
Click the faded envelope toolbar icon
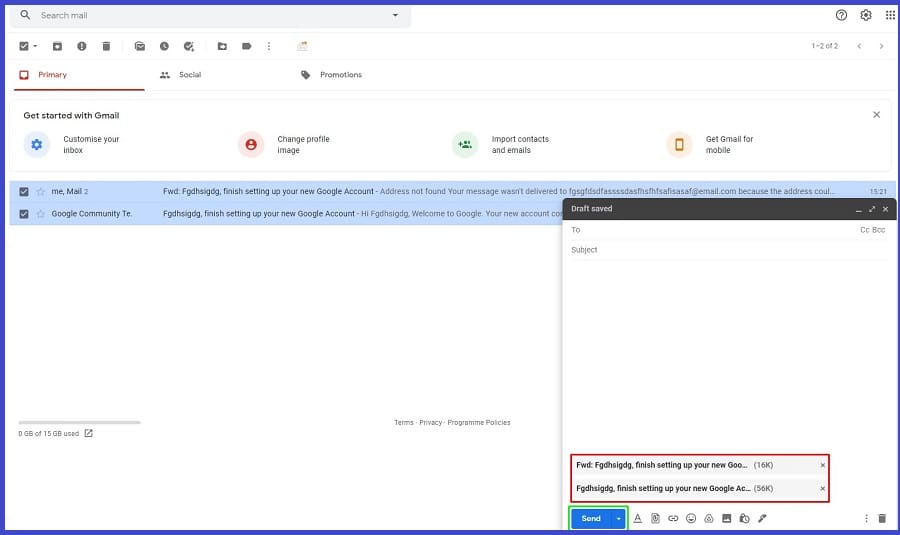302,46
